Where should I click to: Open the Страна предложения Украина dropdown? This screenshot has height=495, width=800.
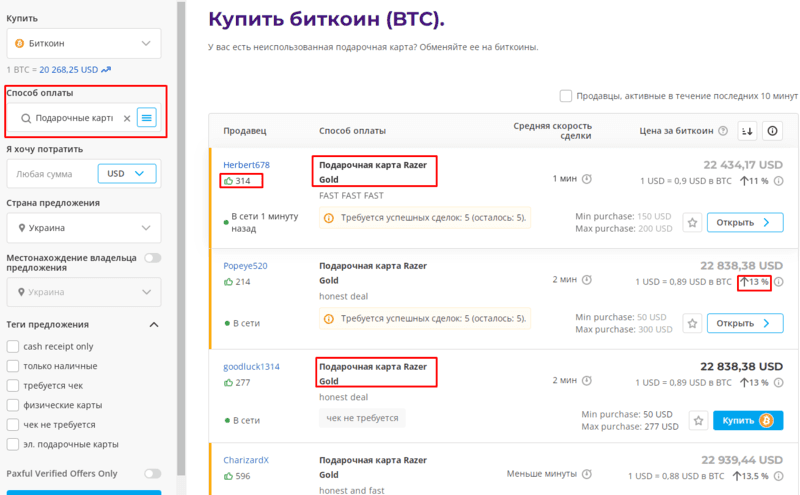click(x=84, y=228)
